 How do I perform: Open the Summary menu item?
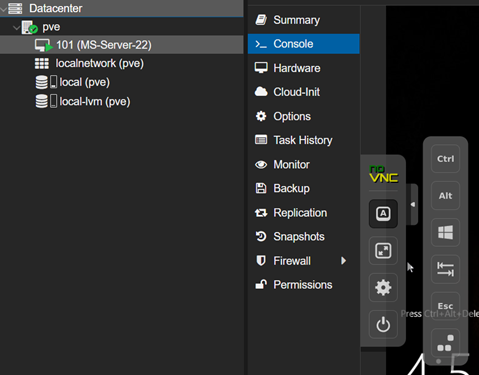point(303,20)
